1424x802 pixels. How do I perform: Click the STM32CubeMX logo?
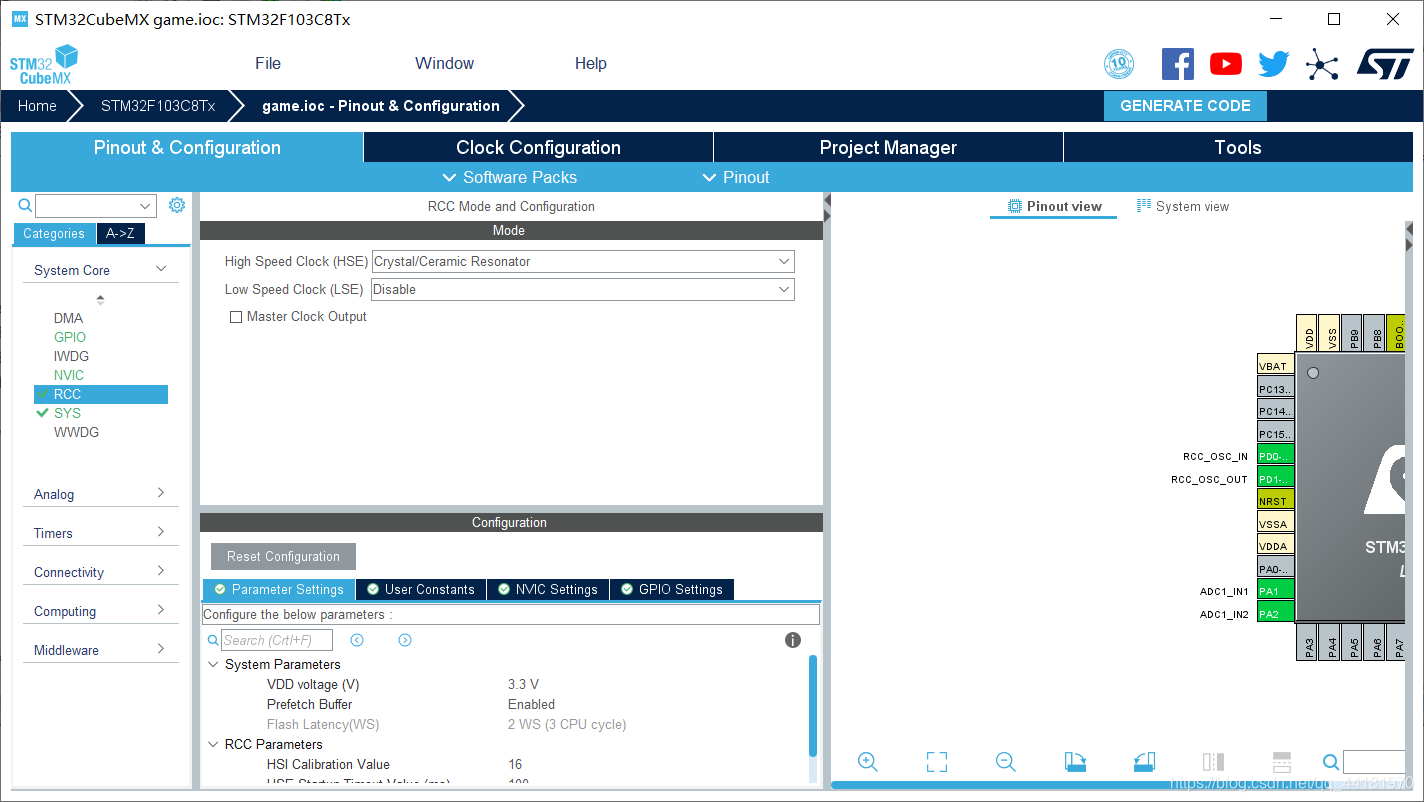tap(44, 65)
